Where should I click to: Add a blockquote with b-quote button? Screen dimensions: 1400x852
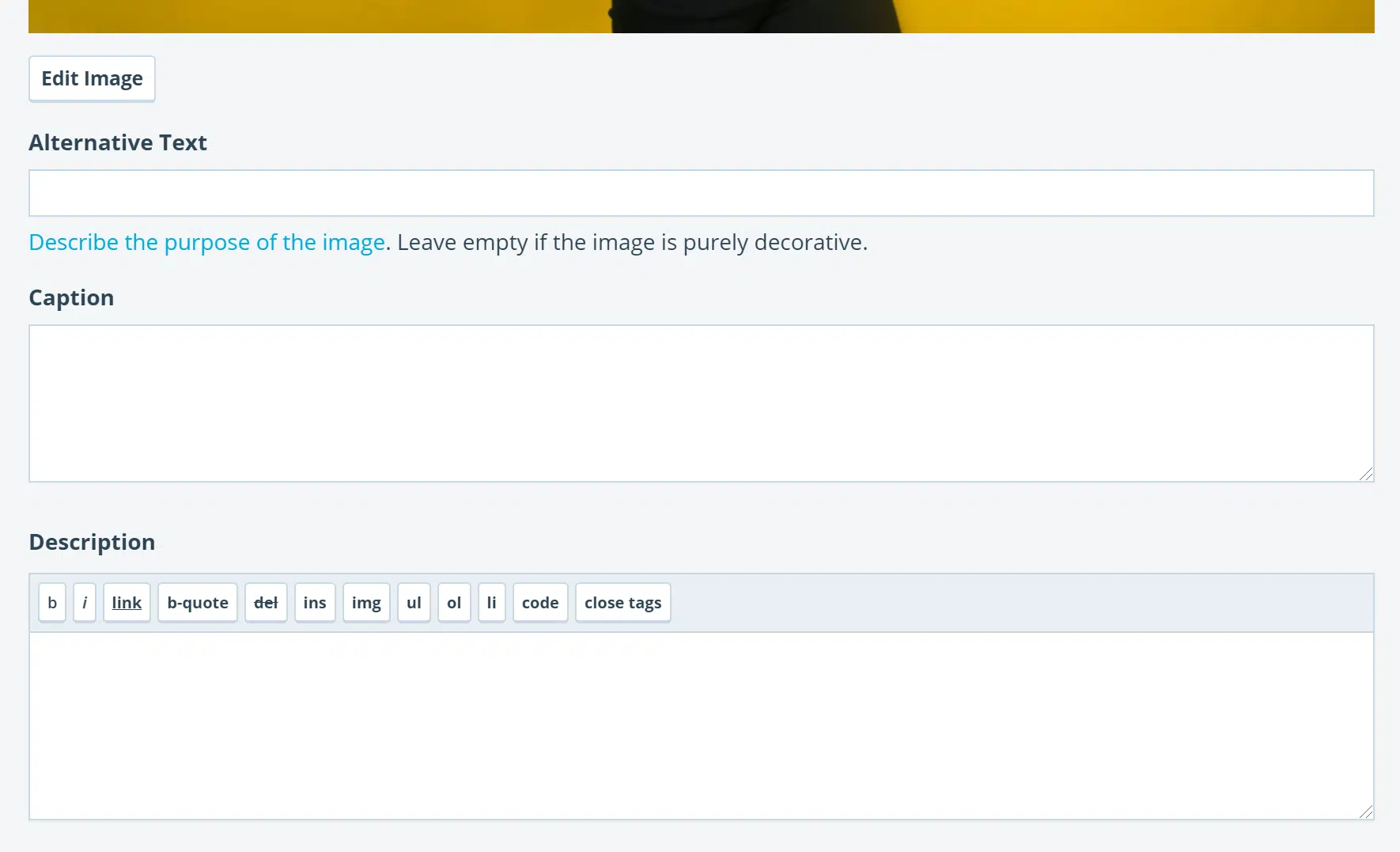(x=198, y=603)
